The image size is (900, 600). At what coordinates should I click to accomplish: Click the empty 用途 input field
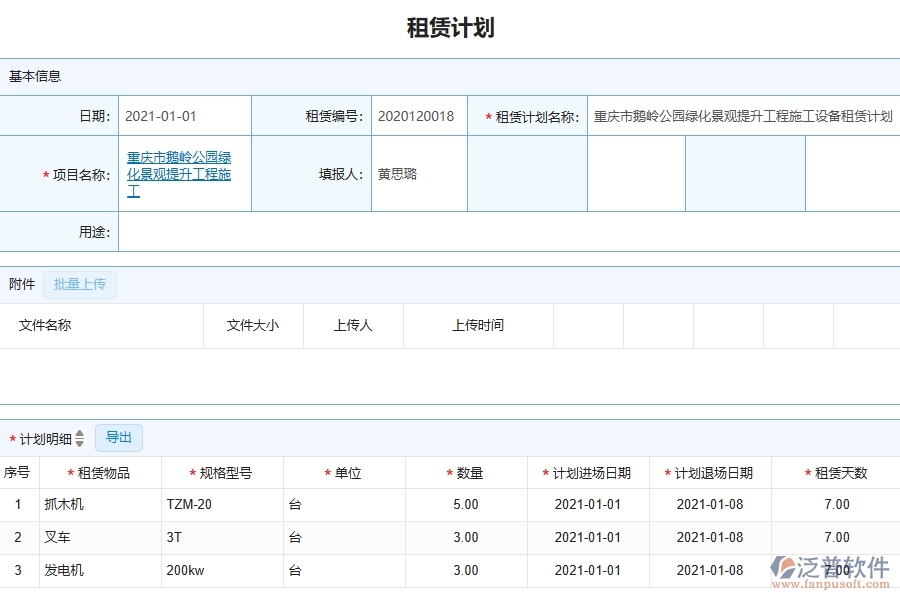[508, 232]
